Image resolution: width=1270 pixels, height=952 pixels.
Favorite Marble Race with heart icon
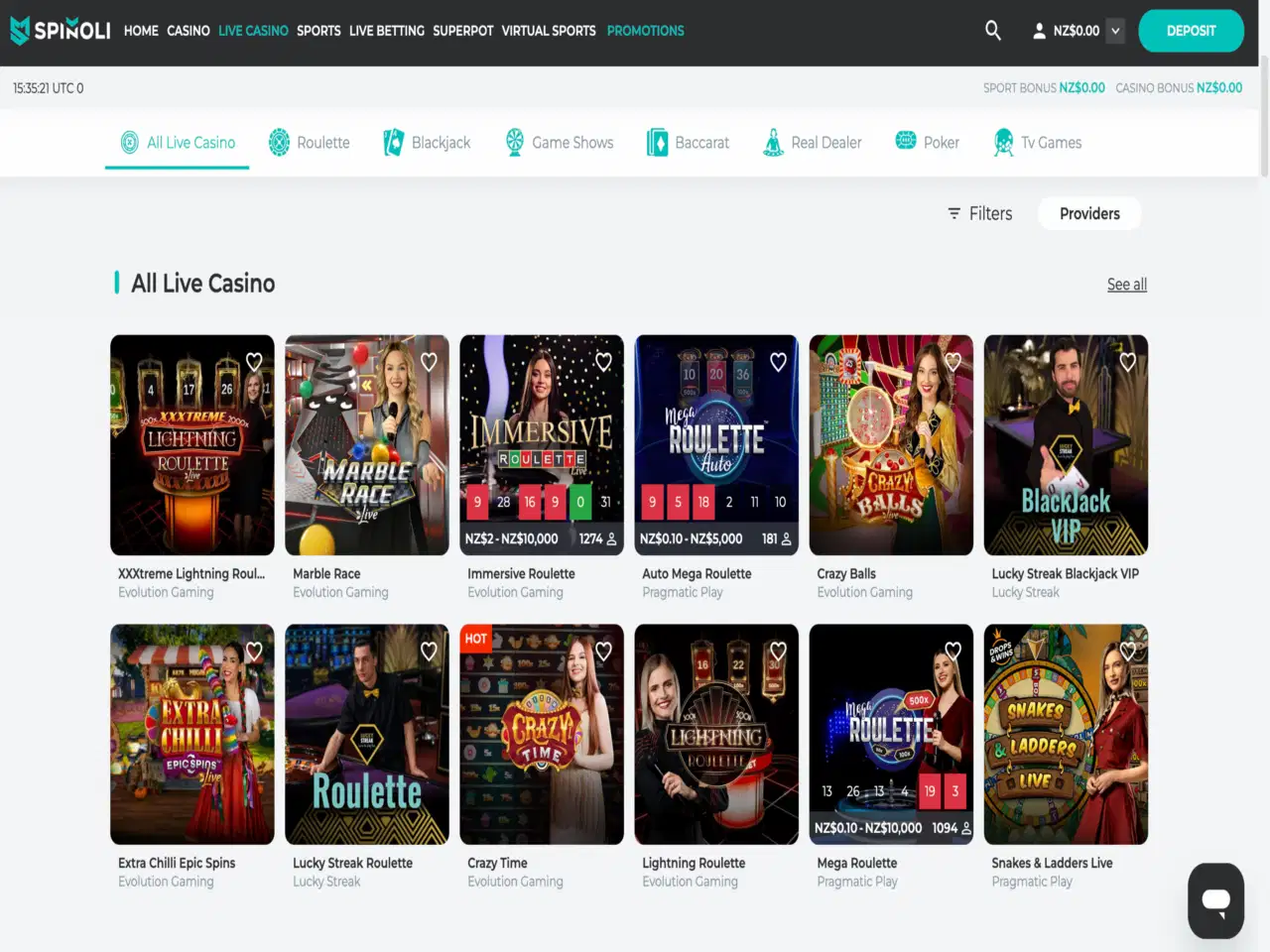[x=429, y=362]
